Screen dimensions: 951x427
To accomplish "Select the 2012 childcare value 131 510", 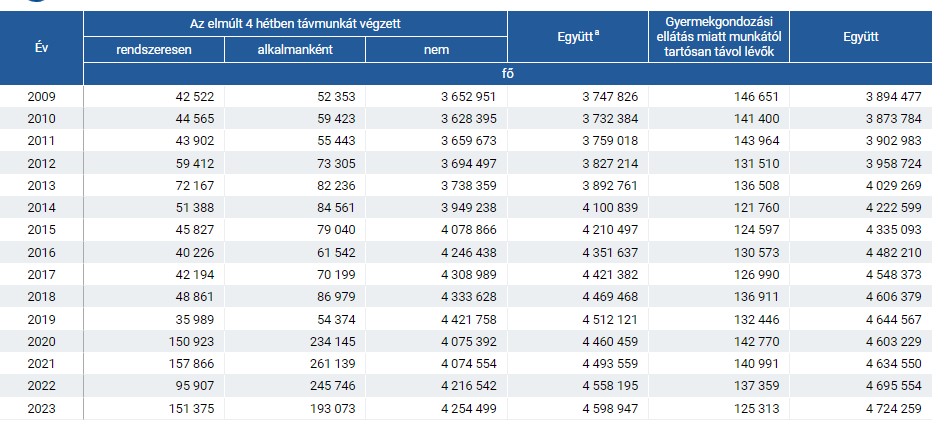I will tap(757, 163).
